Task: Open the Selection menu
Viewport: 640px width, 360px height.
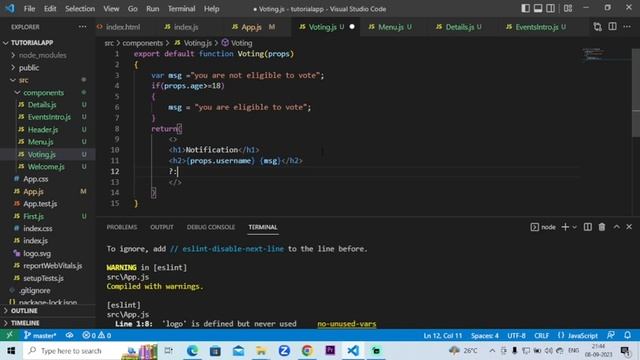Action: tap(80, 9)
